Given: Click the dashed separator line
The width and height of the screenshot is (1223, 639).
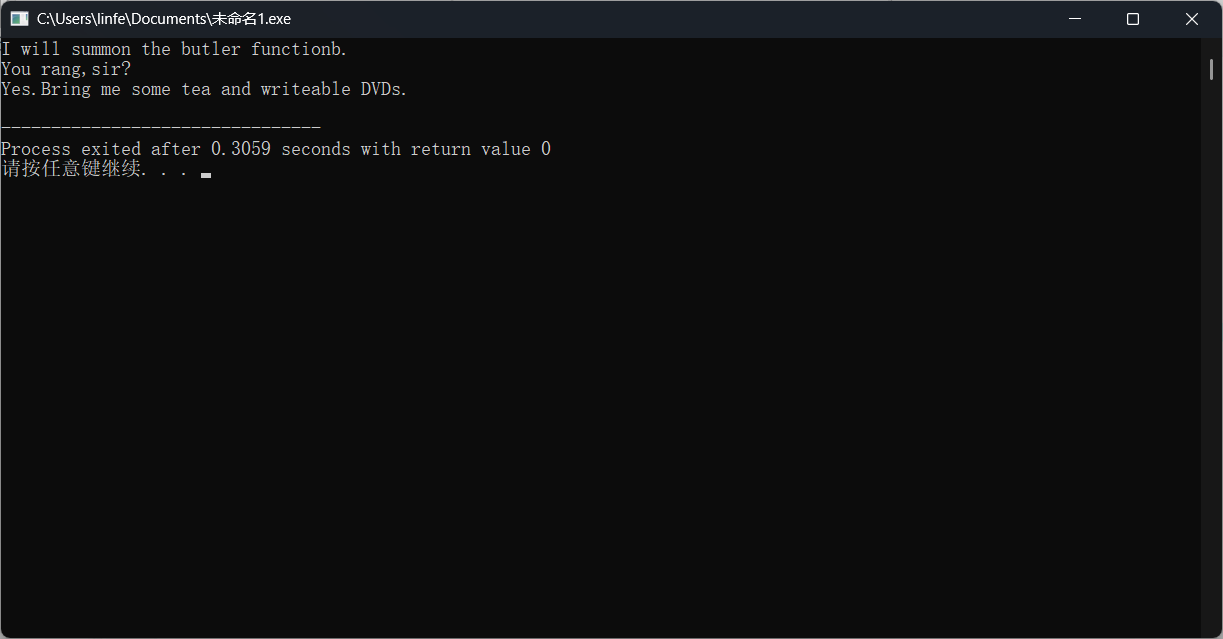Looking at the screenshot, I should tap(161, 128).
